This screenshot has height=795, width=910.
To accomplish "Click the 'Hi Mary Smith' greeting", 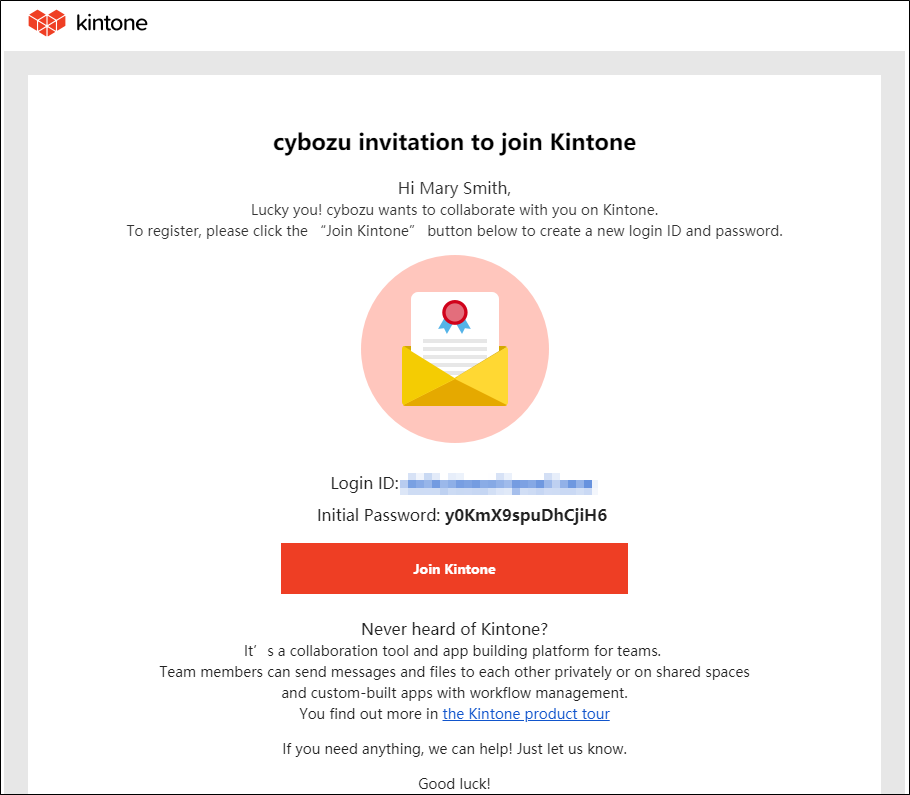I will click(454, 187).
